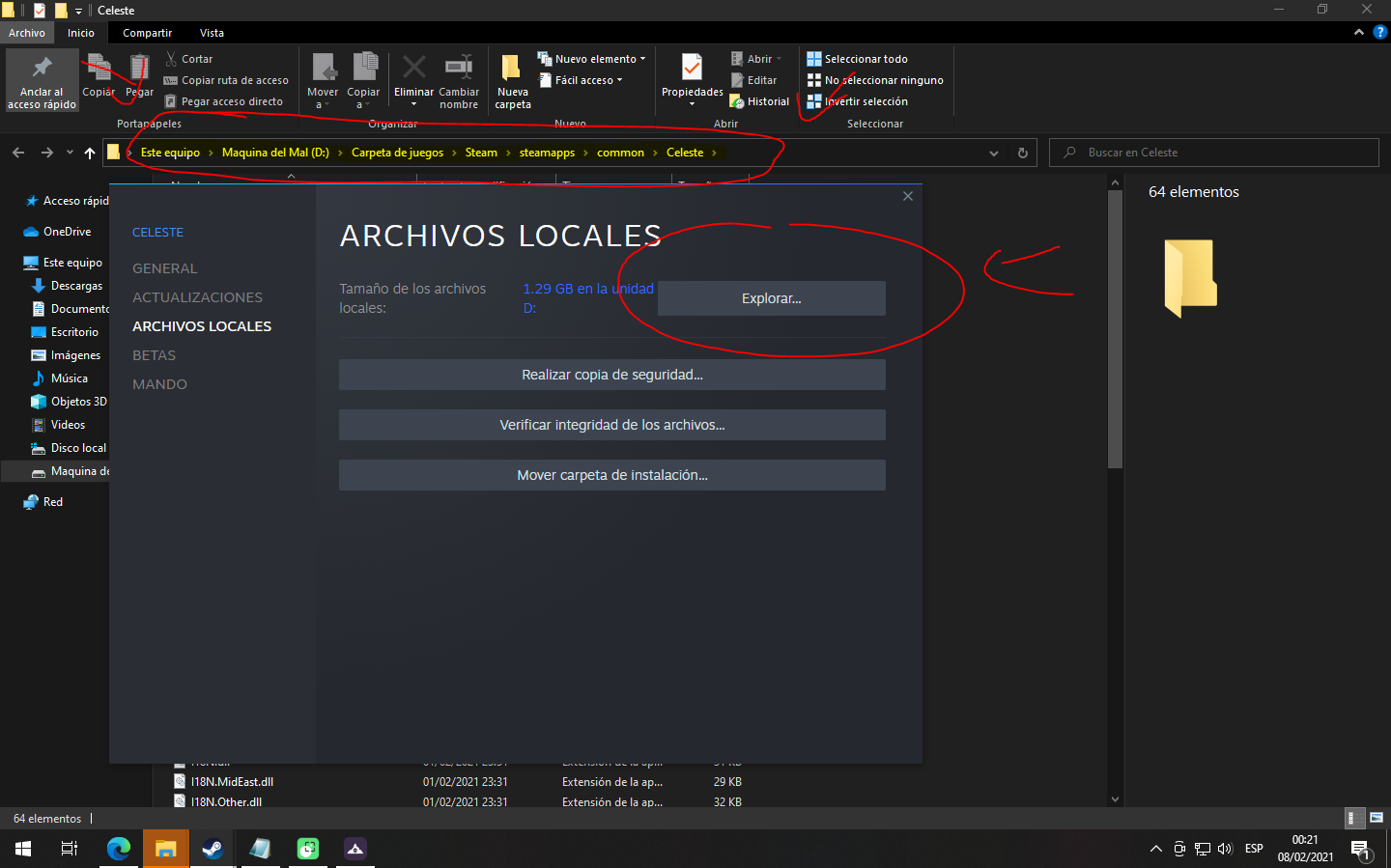Image resolution: width=1391 pixels, height=868 pixels.
Task: Click Editar in the Abrir group
Action: click(x=753, y=80)
